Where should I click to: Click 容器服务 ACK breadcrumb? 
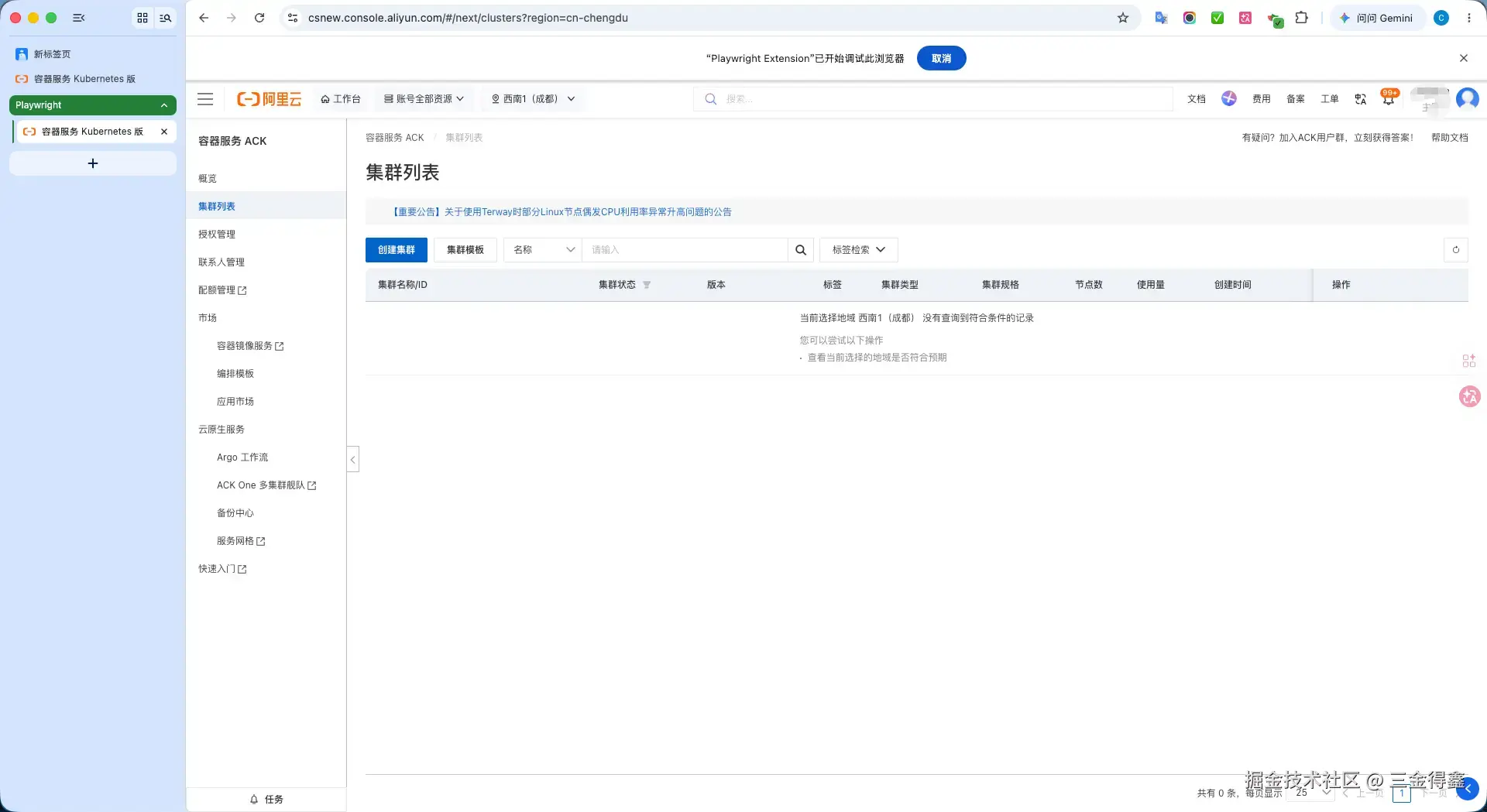pos(395,138)
